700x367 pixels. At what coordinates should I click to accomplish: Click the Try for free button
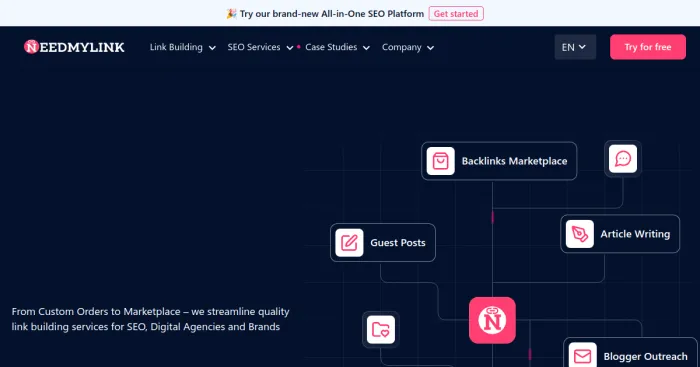click(x=648, y=47)
